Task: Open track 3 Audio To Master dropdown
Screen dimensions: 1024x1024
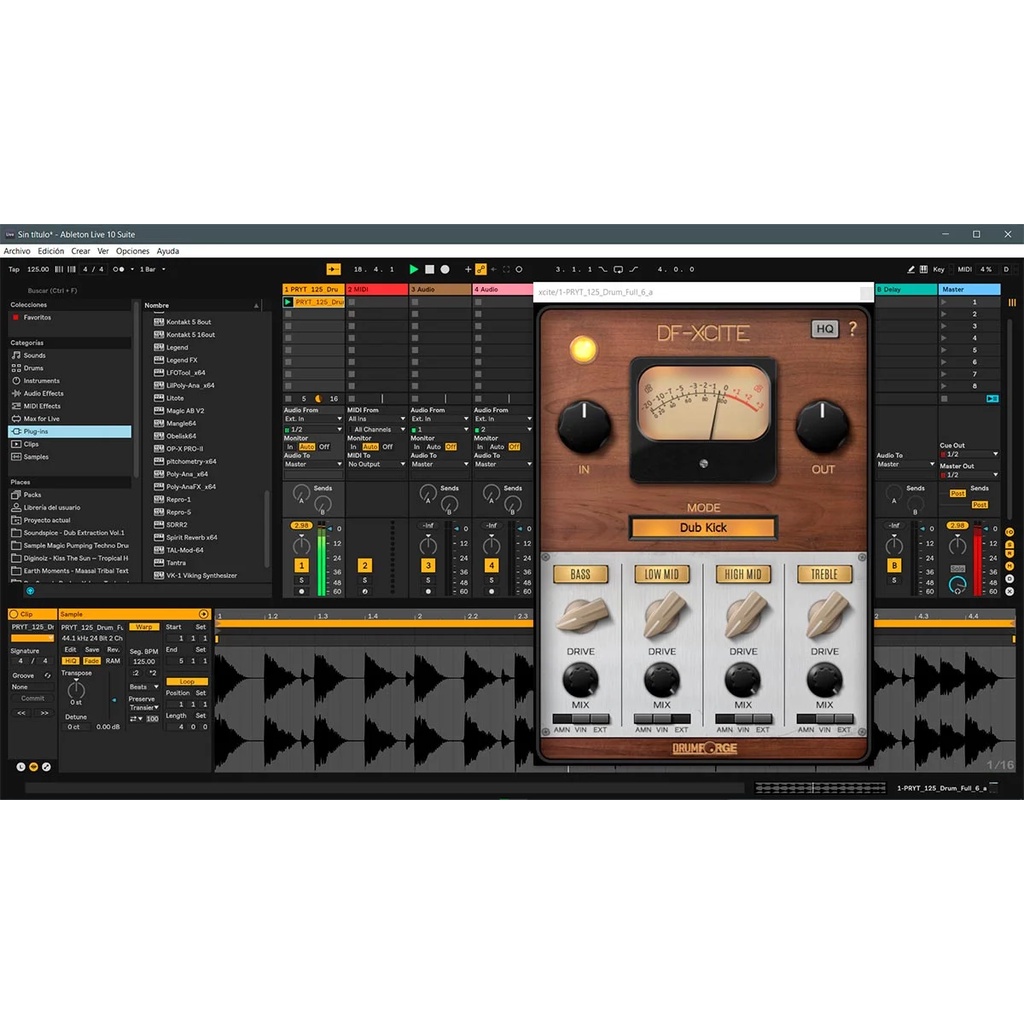Action: click(440, 464)
